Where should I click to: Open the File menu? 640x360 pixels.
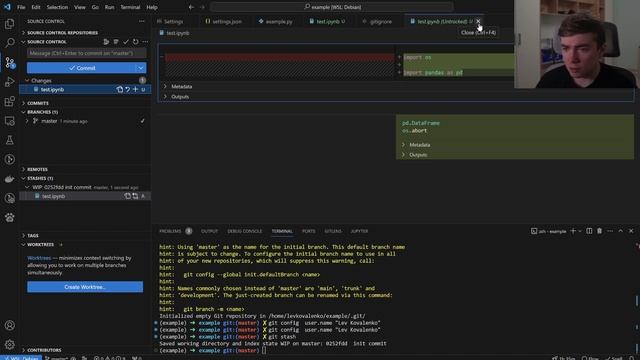pyautogui.click(x=21, y=7)
